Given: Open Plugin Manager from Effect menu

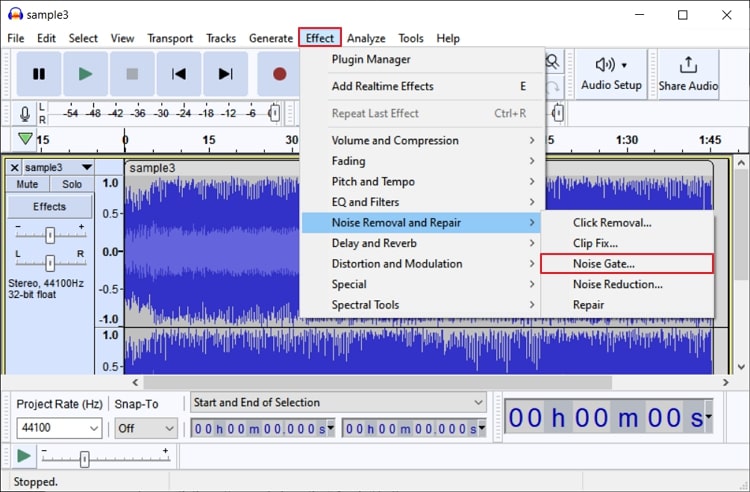Looking at the screenshot, I should pos(423,60).
